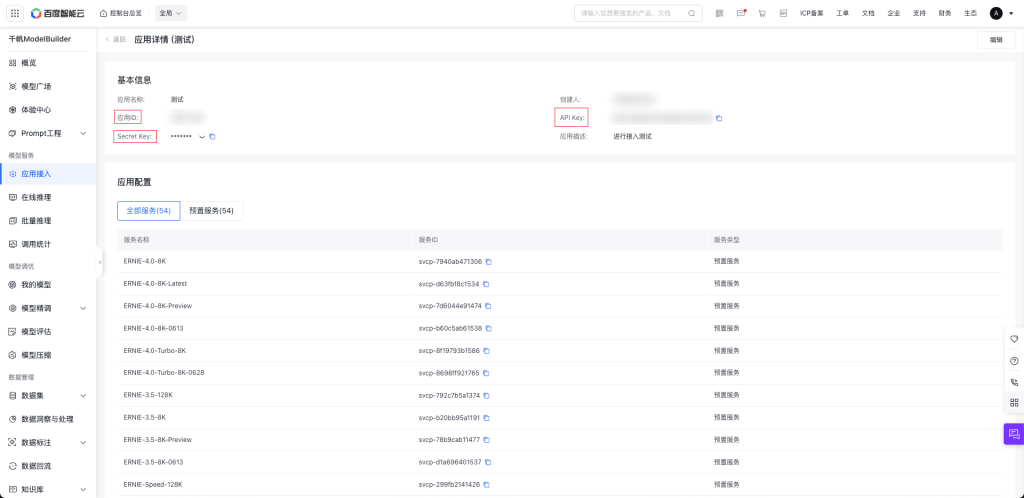
Task: Collapse the left sidebar handle
Action: tap(100, 262)
